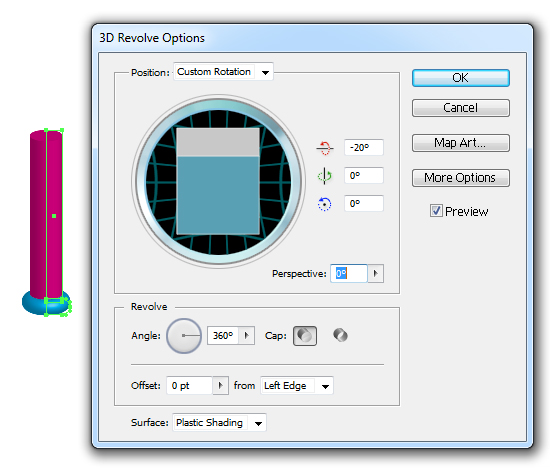This screenshot has height=475, width=550.
Task: Click the X-axis rotation icon
Action: (x=325, y=148)
